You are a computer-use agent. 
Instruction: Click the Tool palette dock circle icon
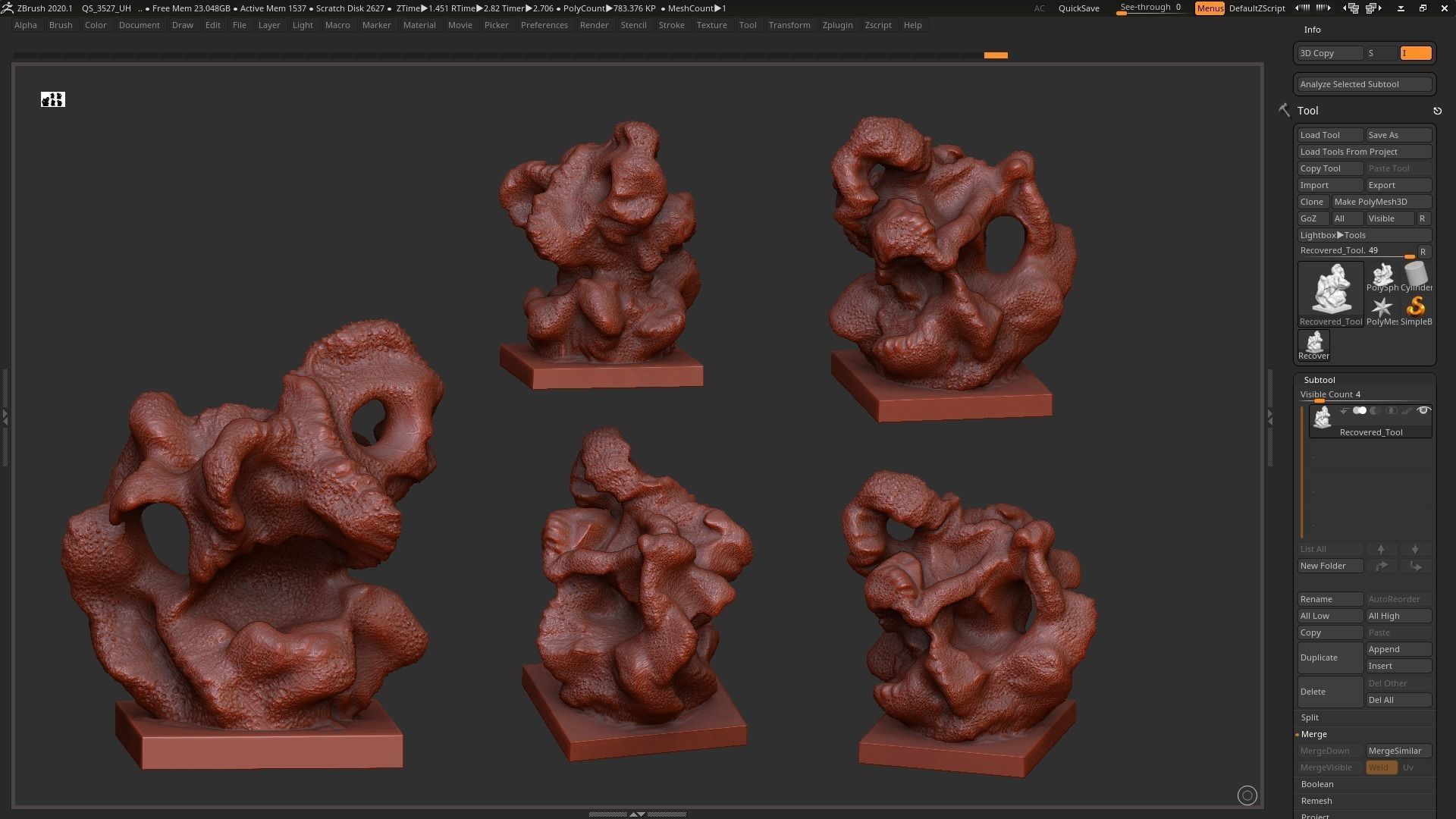1437,111
